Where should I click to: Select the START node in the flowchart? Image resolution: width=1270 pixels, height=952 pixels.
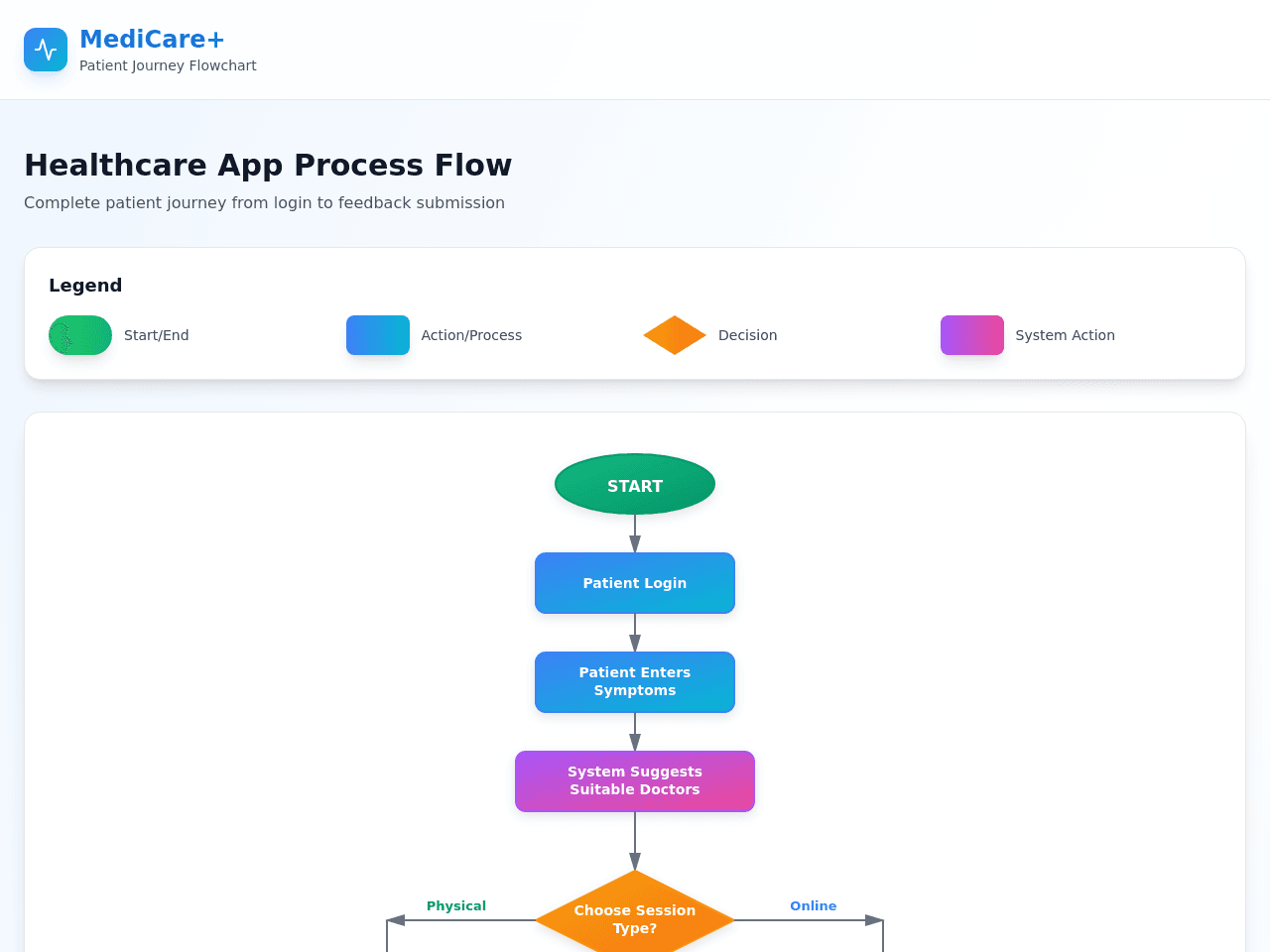point(635,484)
